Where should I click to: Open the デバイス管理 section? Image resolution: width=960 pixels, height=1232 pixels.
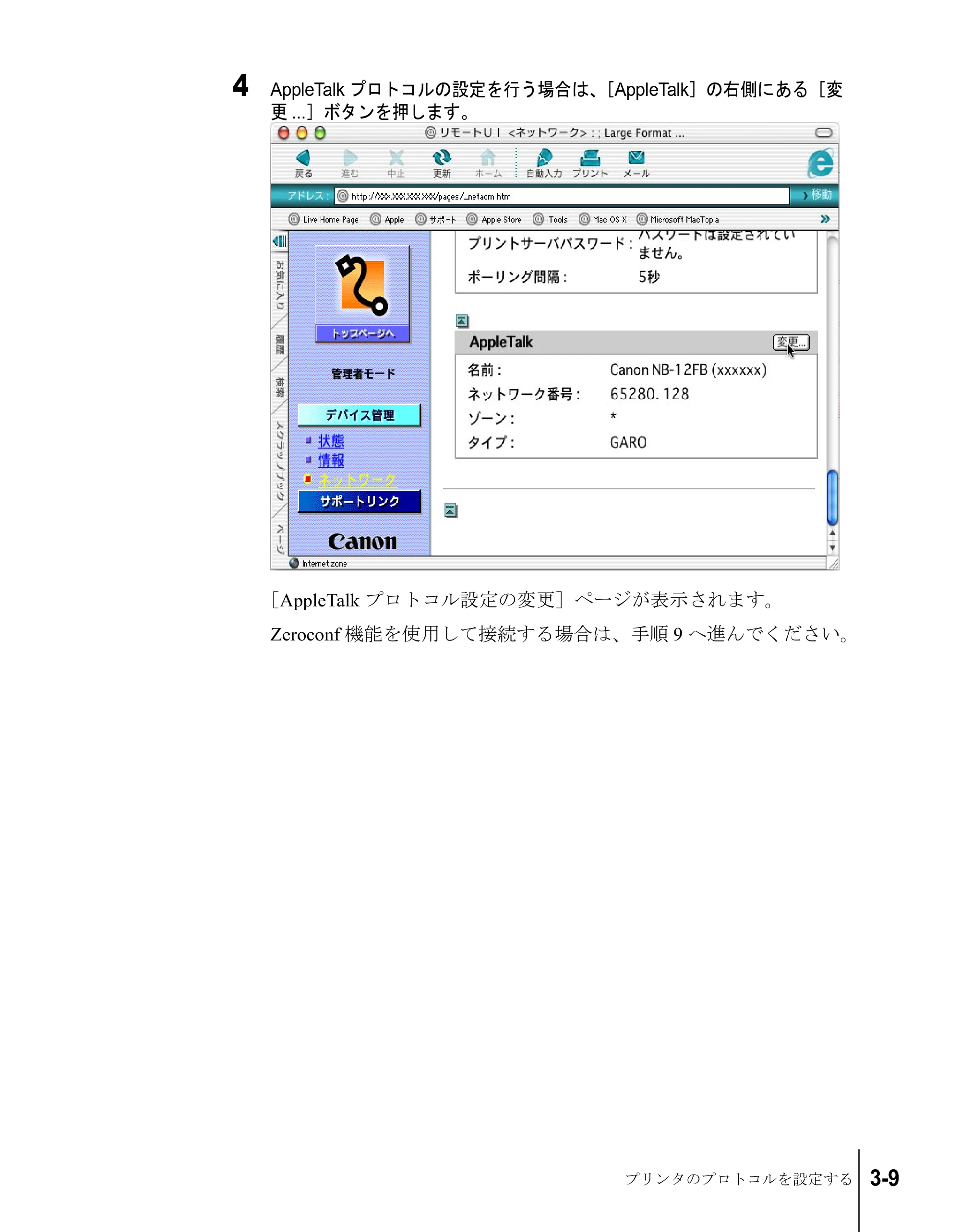pos(359,415)
